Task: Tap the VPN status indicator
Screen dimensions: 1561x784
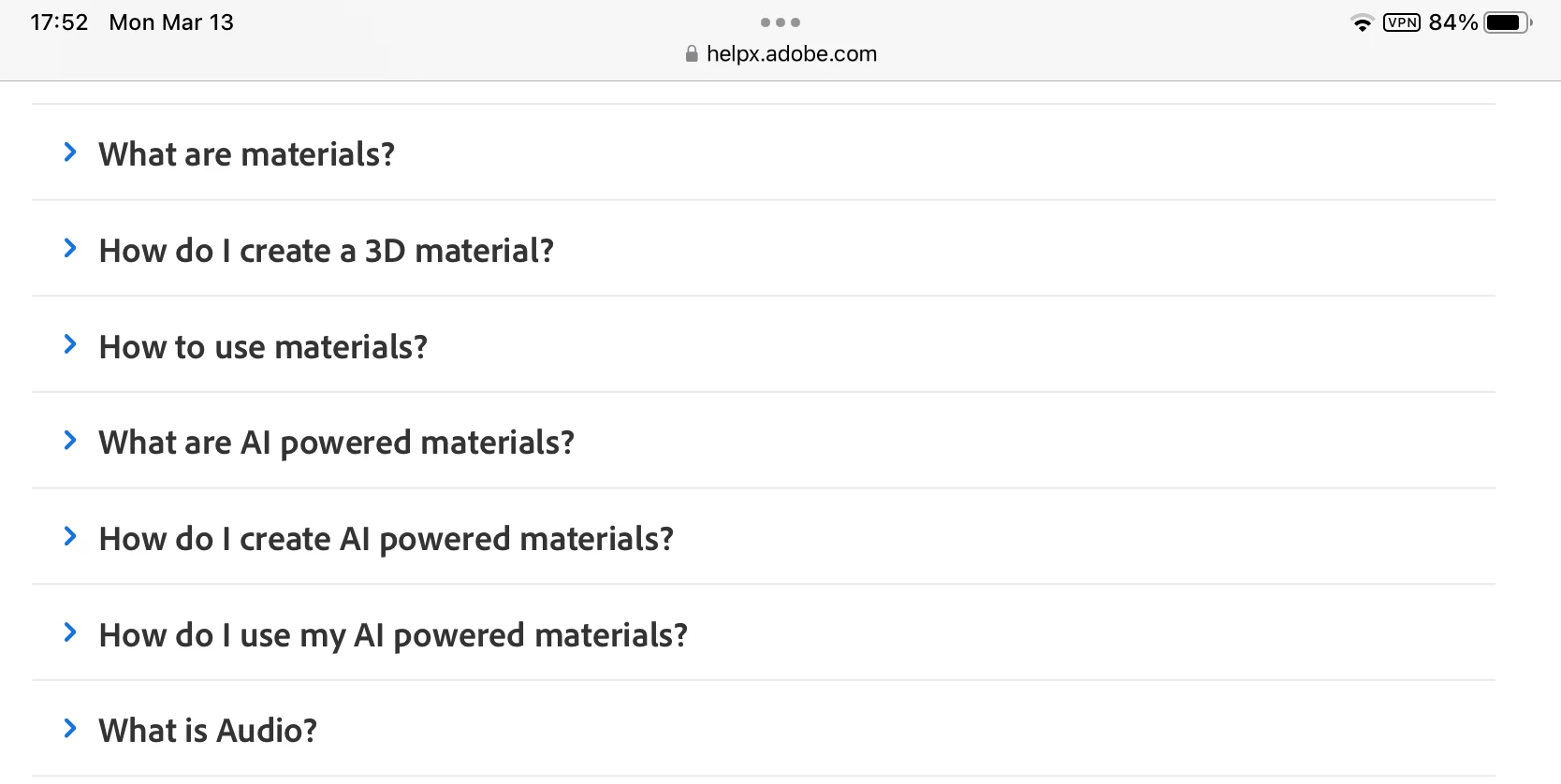Action: (x=1402, y=22)
